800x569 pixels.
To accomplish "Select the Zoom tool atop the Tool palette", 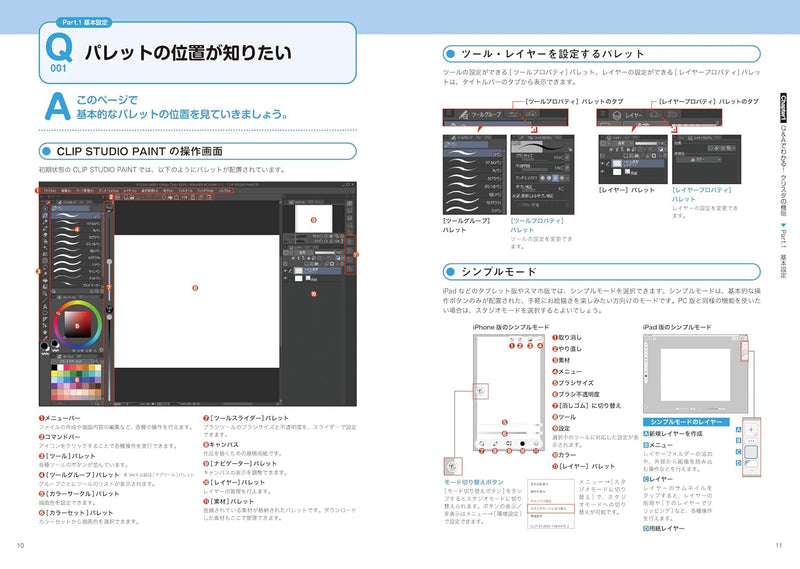I will pos(45,208).
